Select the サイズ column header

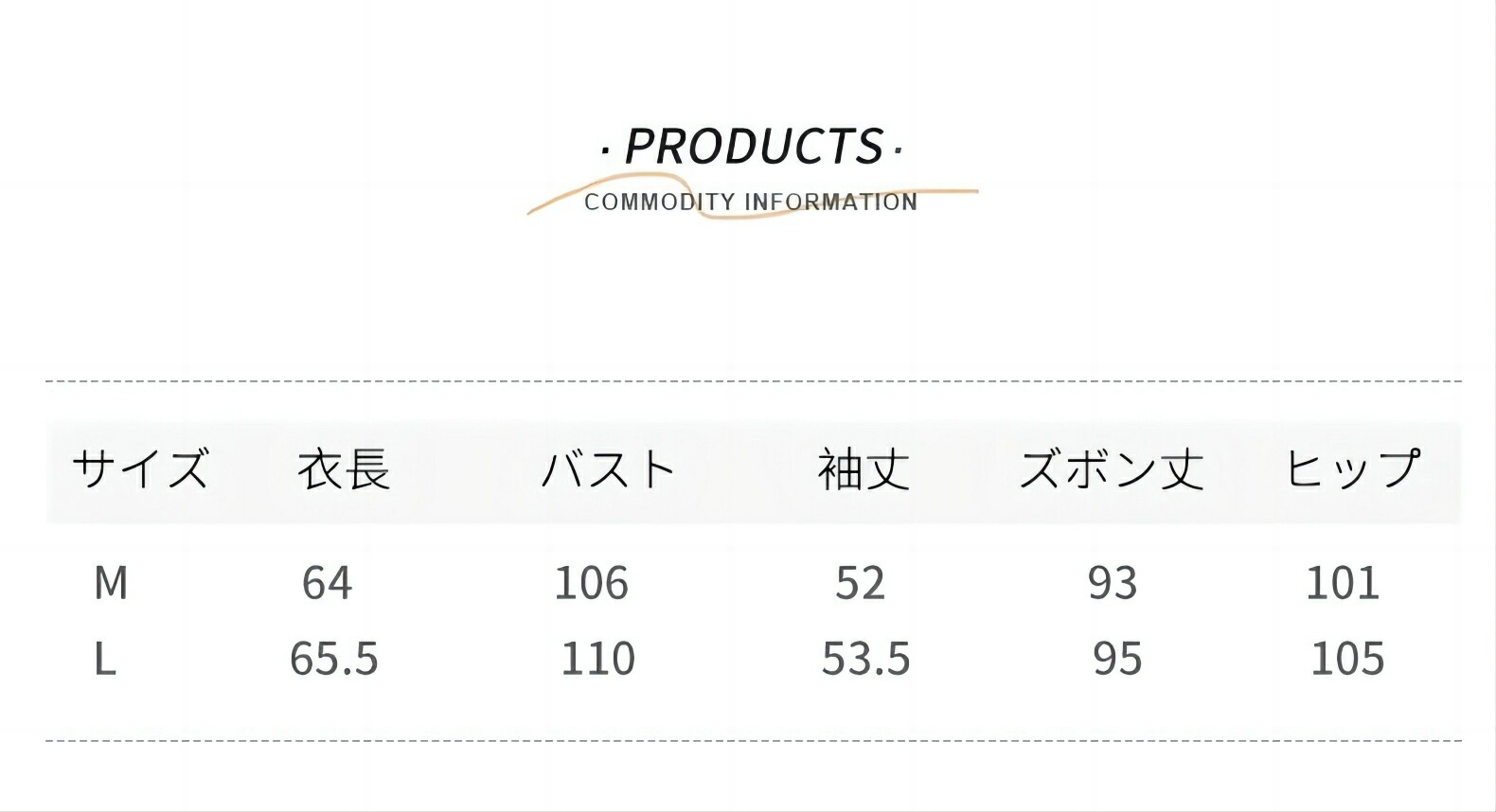(x=139, y=469)
